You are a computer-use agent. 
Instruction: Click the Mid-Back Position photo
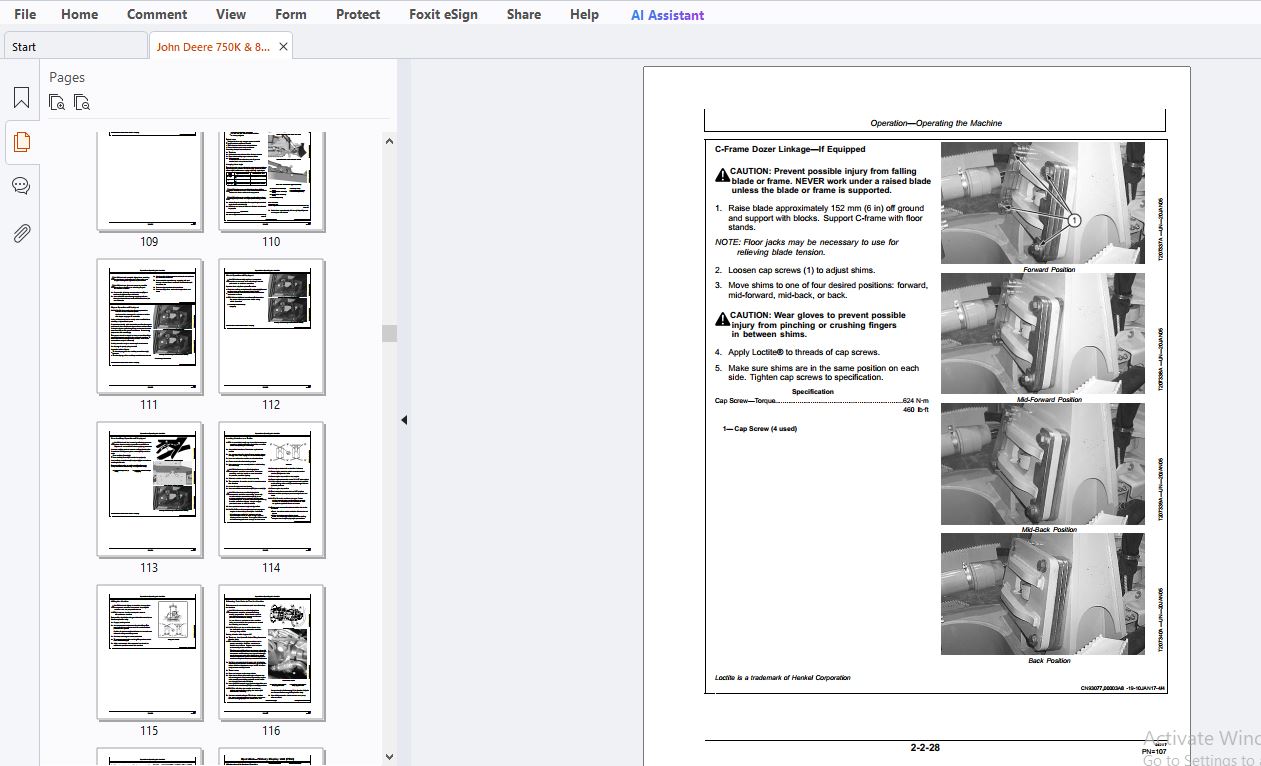(x=1042, y=464)
